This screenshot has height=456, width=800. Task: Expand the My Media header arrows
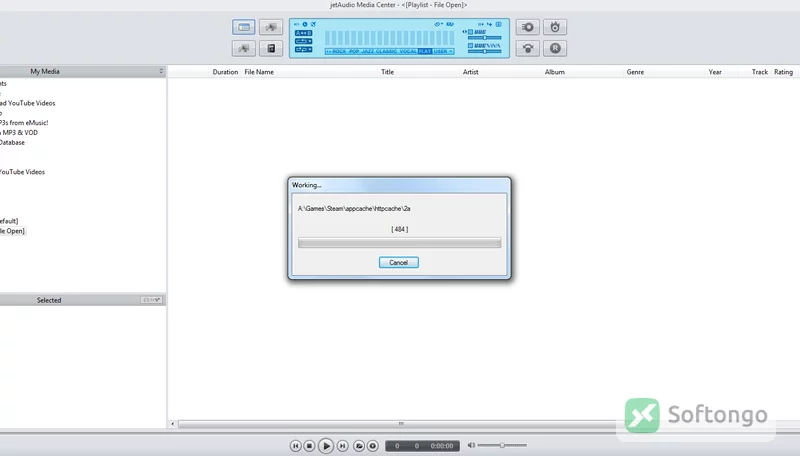161,71
